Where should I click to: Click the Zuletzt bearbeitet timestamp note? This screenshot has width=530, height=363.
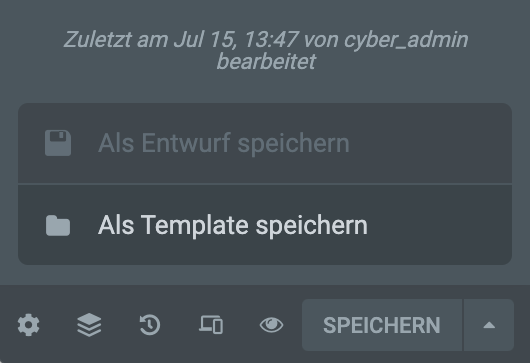pyautogui.click(x=266, y=50)
